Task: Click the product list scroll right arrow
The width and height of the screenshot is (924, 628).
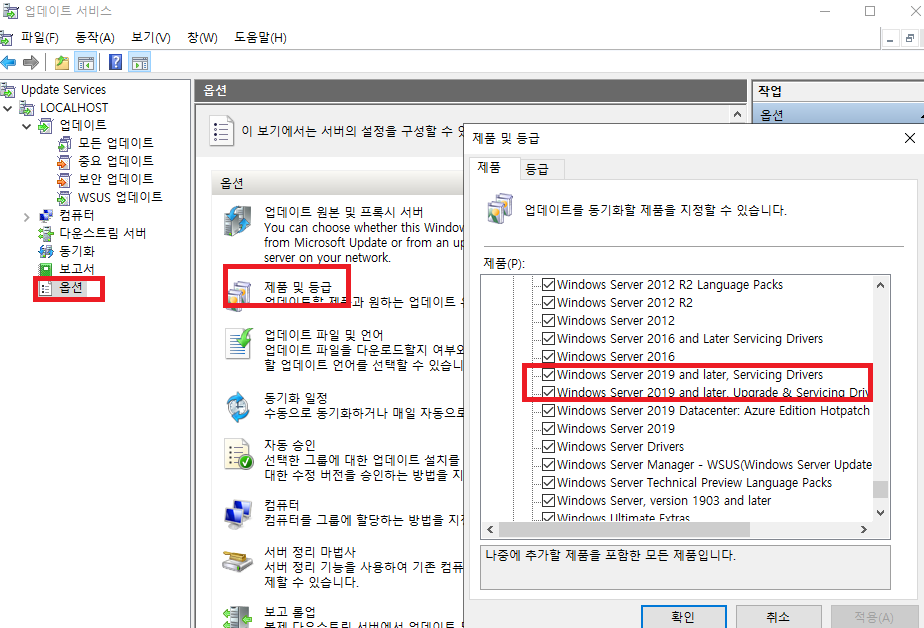Action: click(864, 530)
